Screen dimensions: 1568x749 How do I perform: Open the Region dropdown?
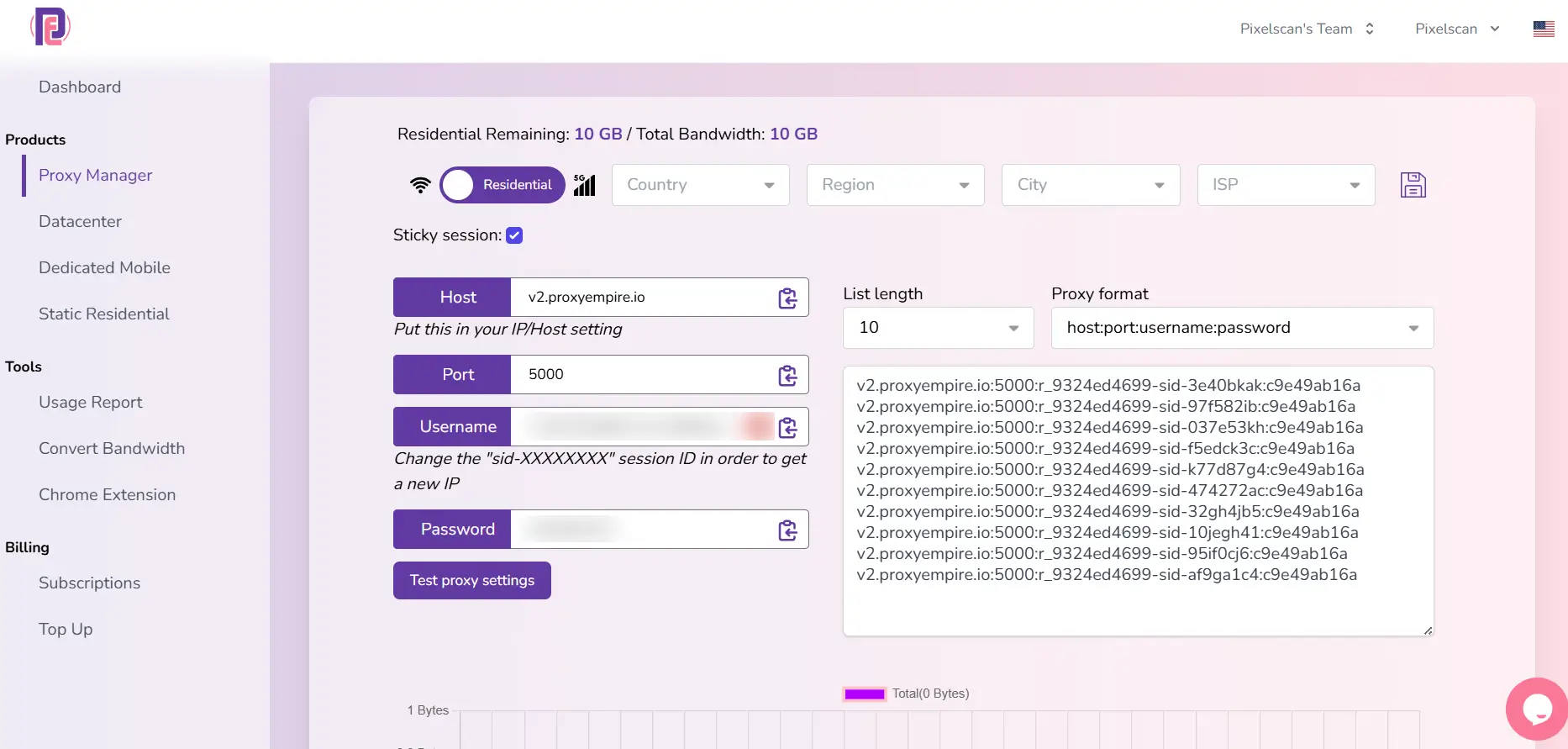tap(896, 185)
